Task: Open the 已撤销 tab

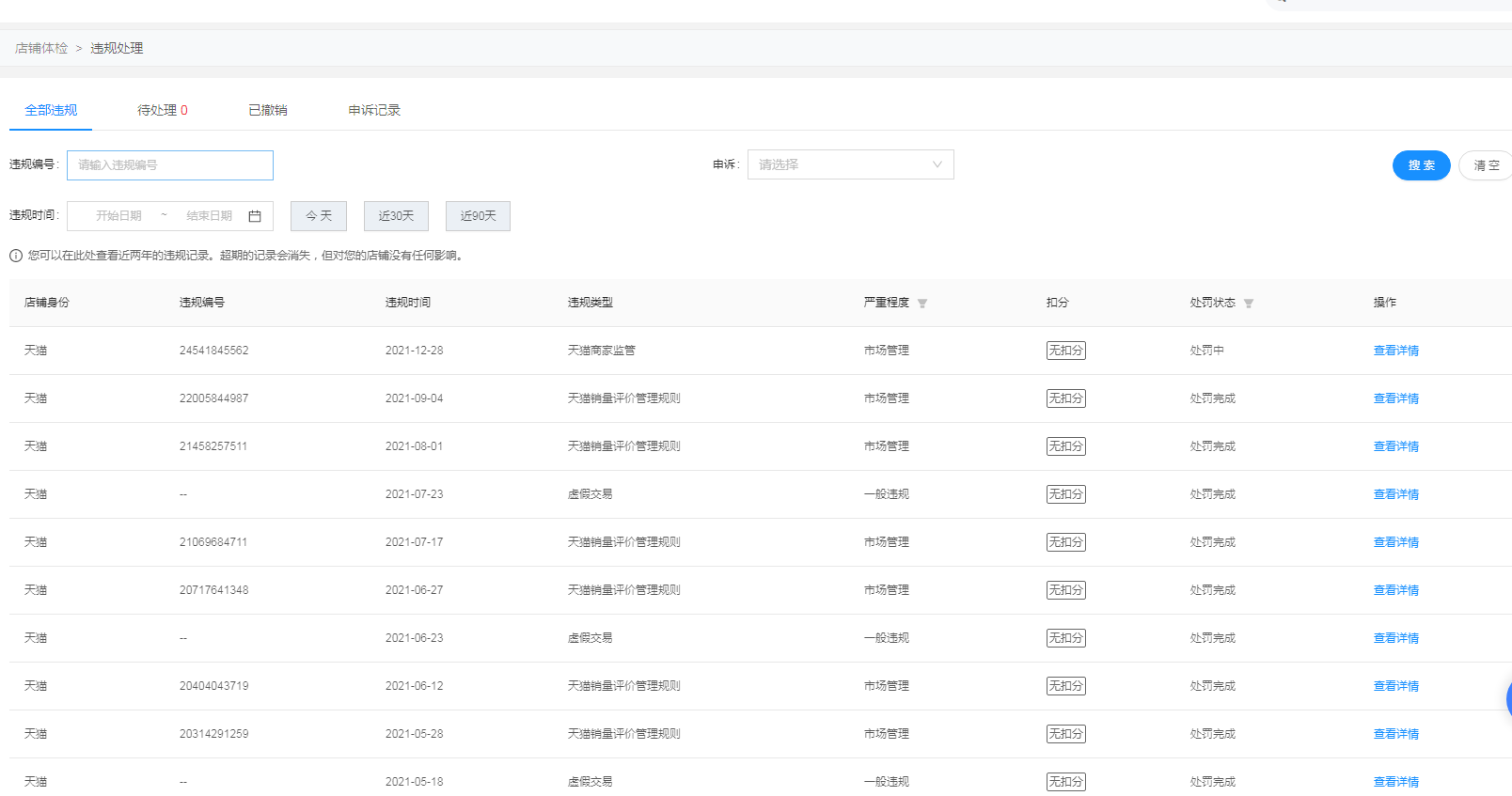Action: click(268, 111)
